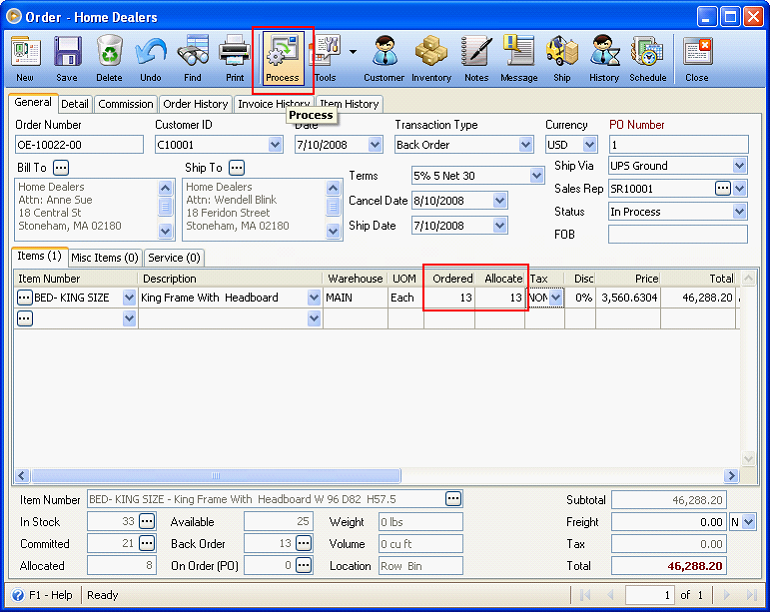Open the Ship Via dropdown

pyautogui.click(x=739, y=166)
